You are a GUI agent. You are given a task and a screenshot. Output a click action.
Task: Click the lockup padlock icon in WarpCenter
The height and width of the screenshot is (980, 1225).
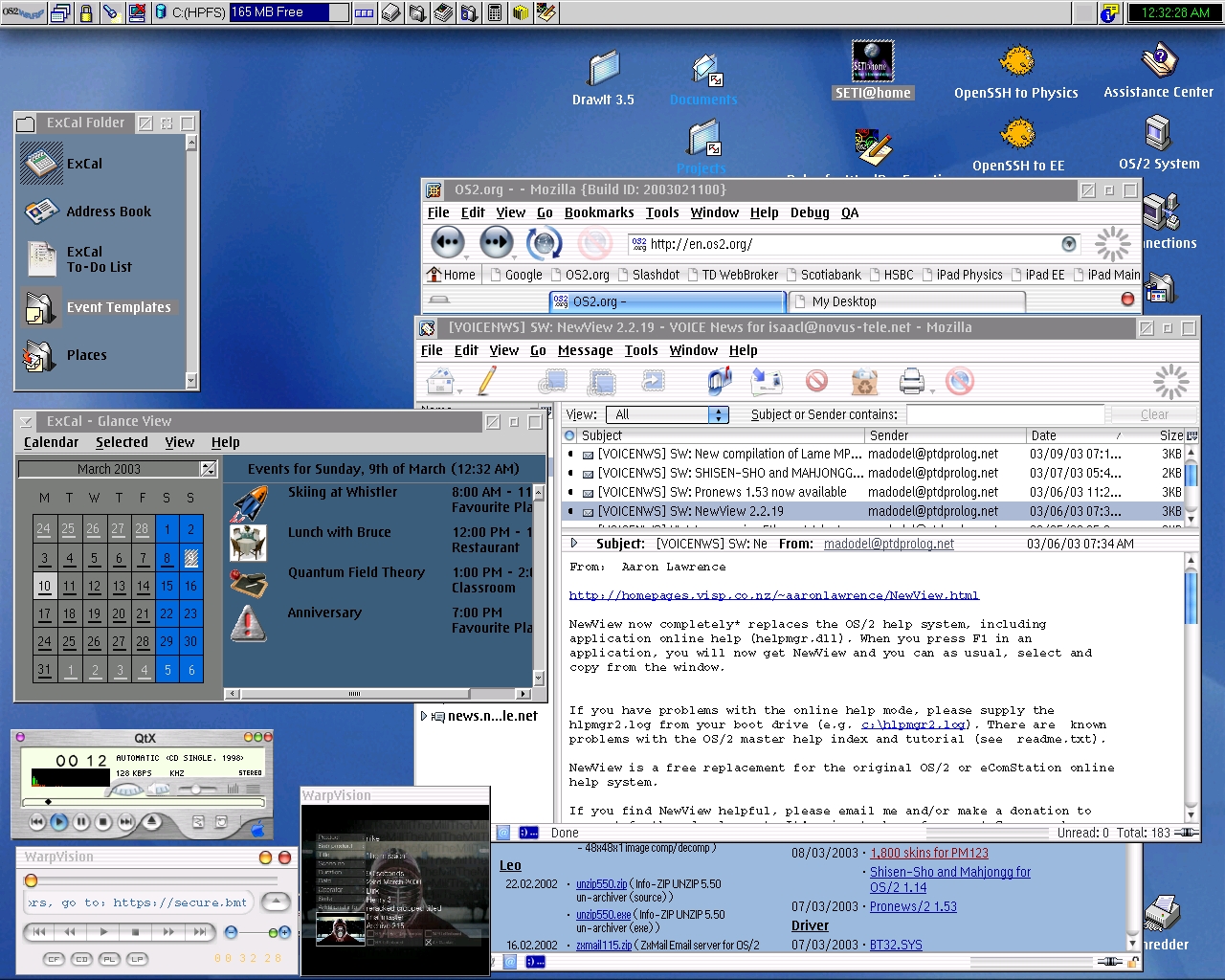click(x=86, y=12)
